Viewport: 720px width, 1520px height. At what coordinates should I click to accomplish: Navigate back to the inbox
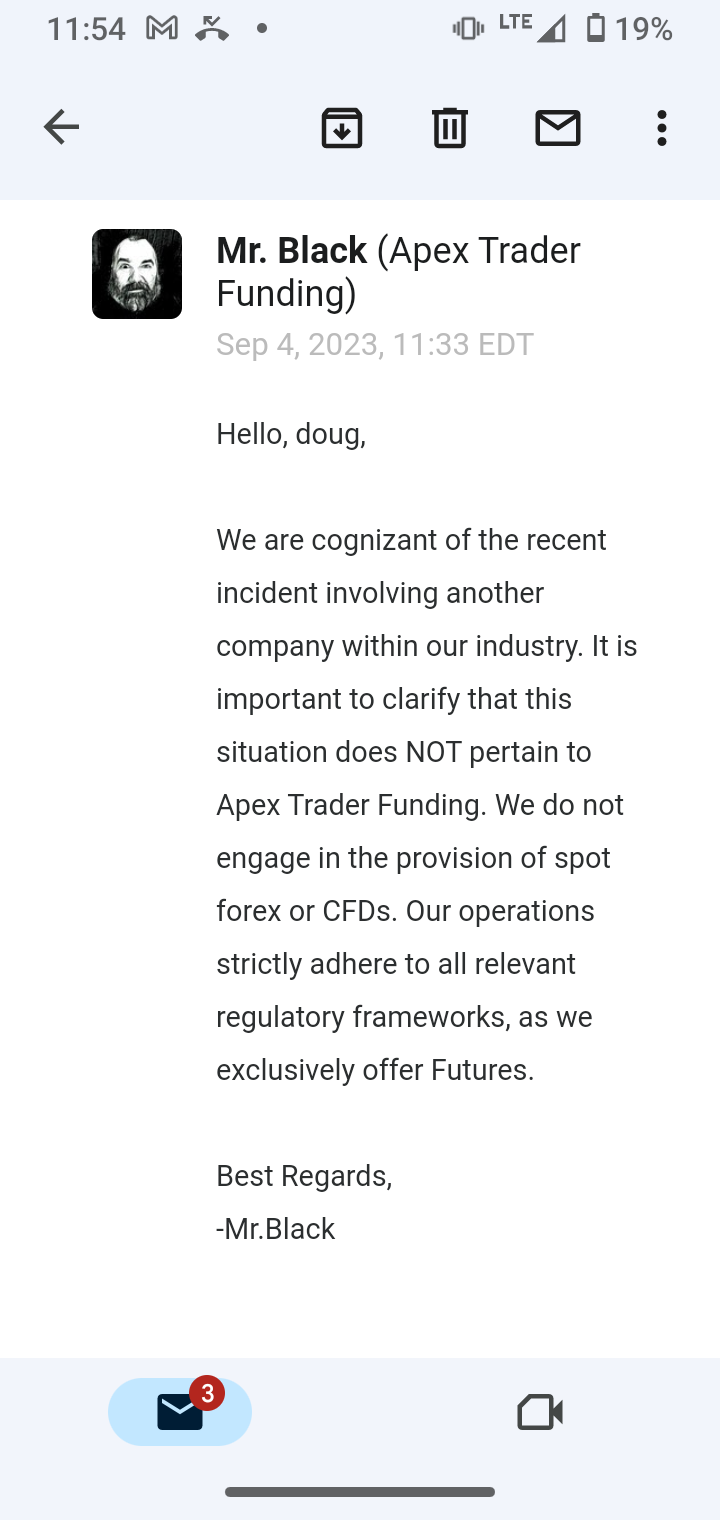coord(61,126)
